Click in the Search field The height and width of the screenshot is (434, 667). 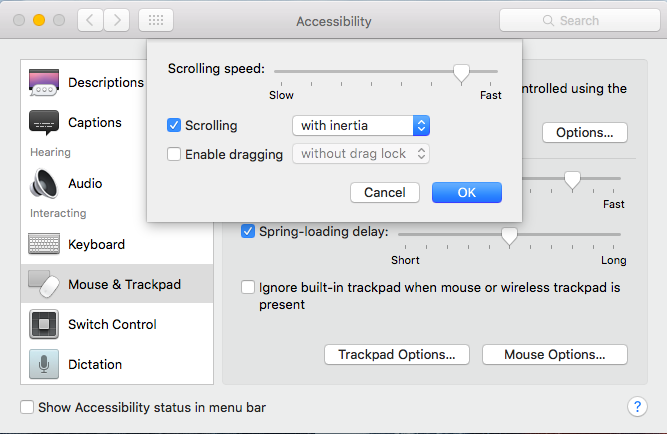click(x=578, y=20)
